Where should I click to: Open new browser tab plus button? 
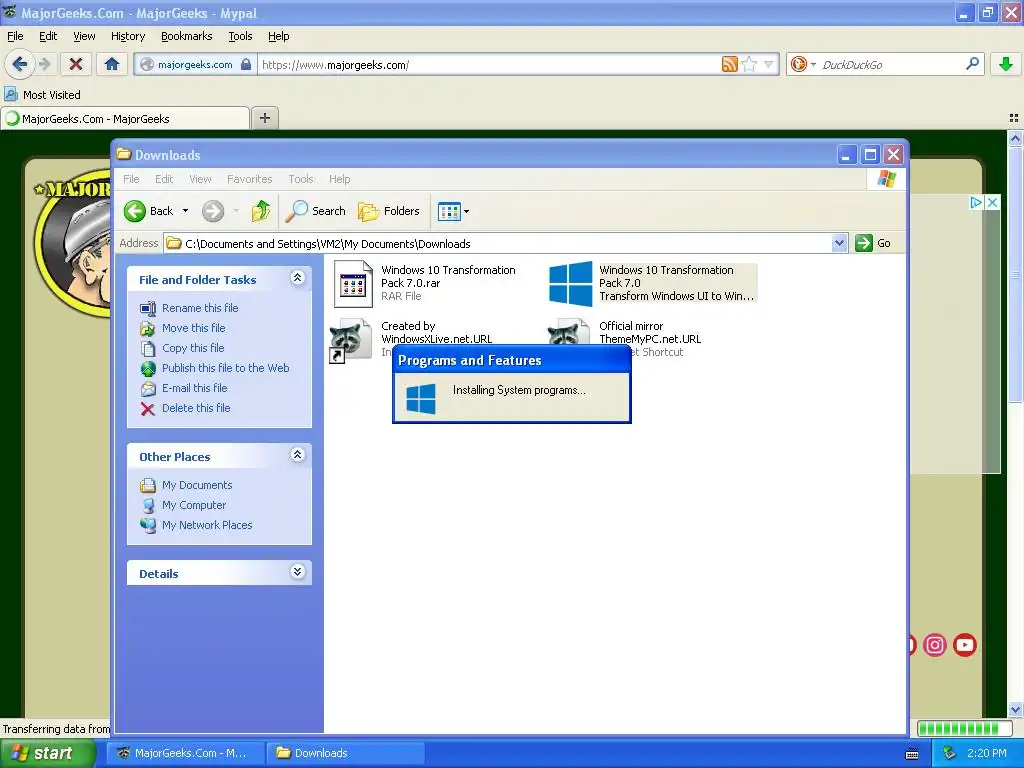coord(264,118)
